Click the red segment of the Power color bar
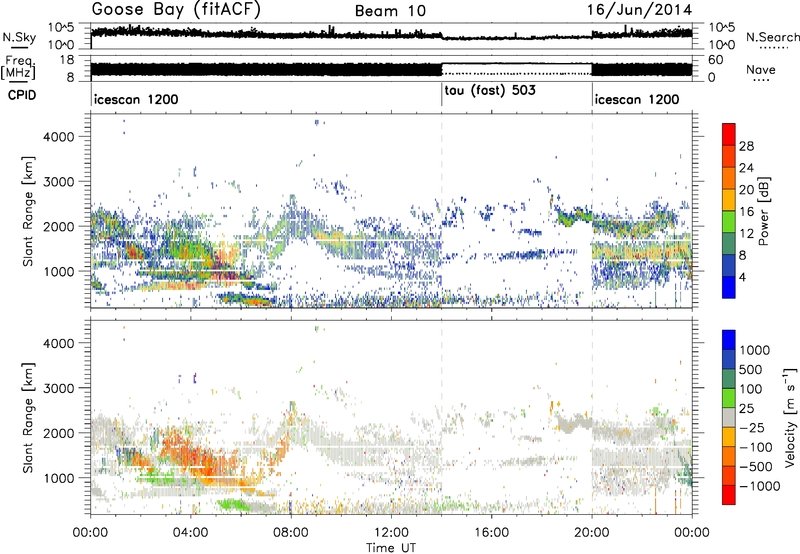The height and width of the screenshot is (554, 800). pyautogui.click(x=729, y=135)
